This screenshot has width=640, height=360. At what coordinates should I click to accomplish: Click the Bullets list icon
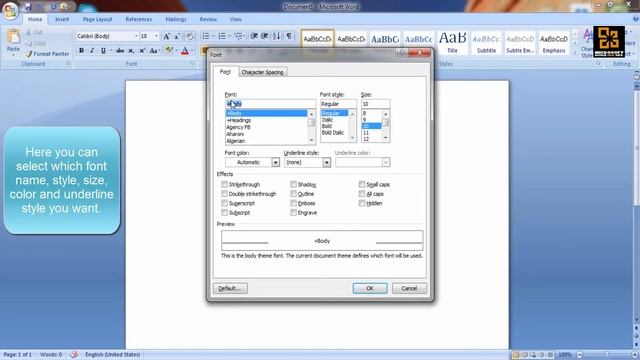coord(206,36)
